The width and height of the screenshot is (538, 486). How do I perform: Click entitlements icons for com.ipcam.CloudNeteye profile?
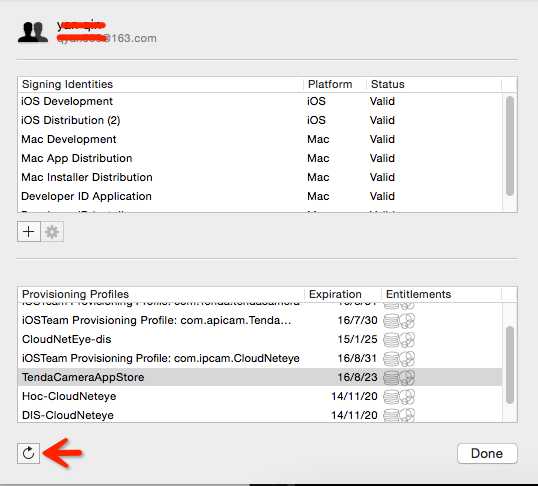pos(399,359)
